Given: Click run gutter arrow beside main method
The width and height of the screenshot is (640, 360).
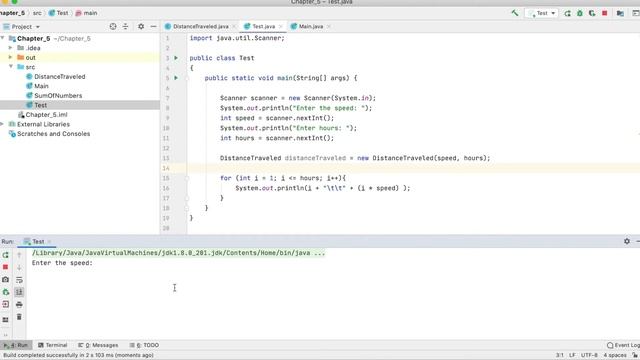Looking at the screenshot, I should coord(176,78).
